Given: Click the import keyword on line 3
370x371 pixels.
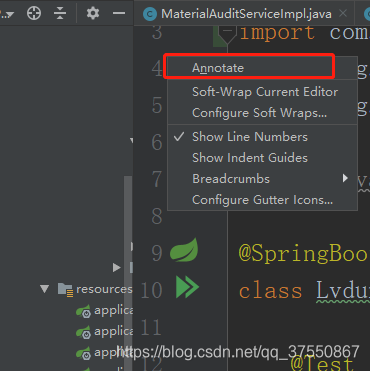Looking at the screenshot, I should click(x=277, y=33).
